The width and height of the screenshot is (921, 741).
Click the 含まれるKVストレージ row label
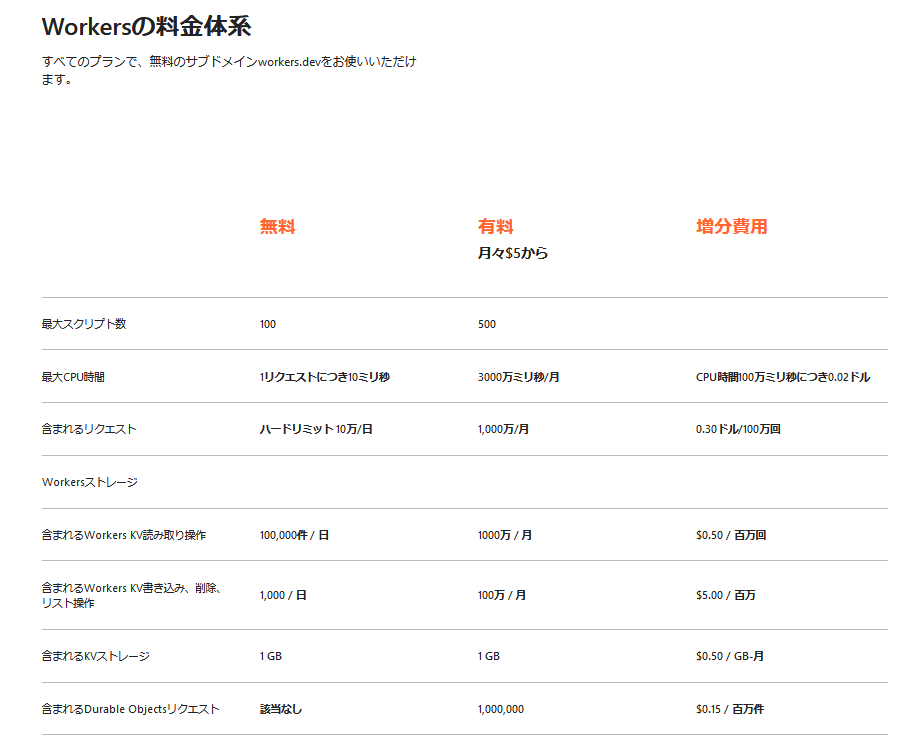(96, 656)
